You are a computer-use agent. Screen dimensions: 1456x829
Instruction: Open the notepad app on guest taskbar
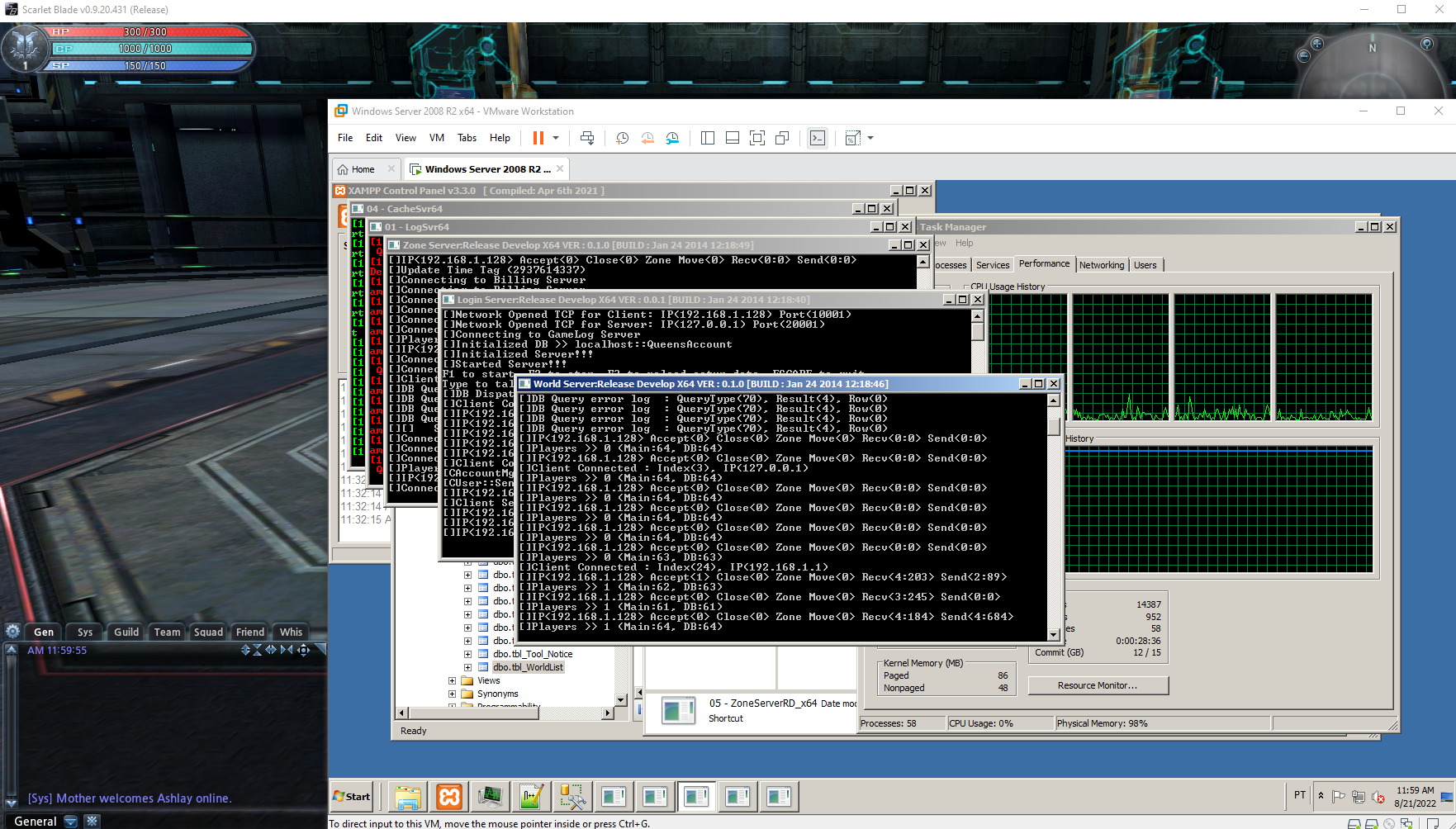pyautogui.click(x=532, y=797)
